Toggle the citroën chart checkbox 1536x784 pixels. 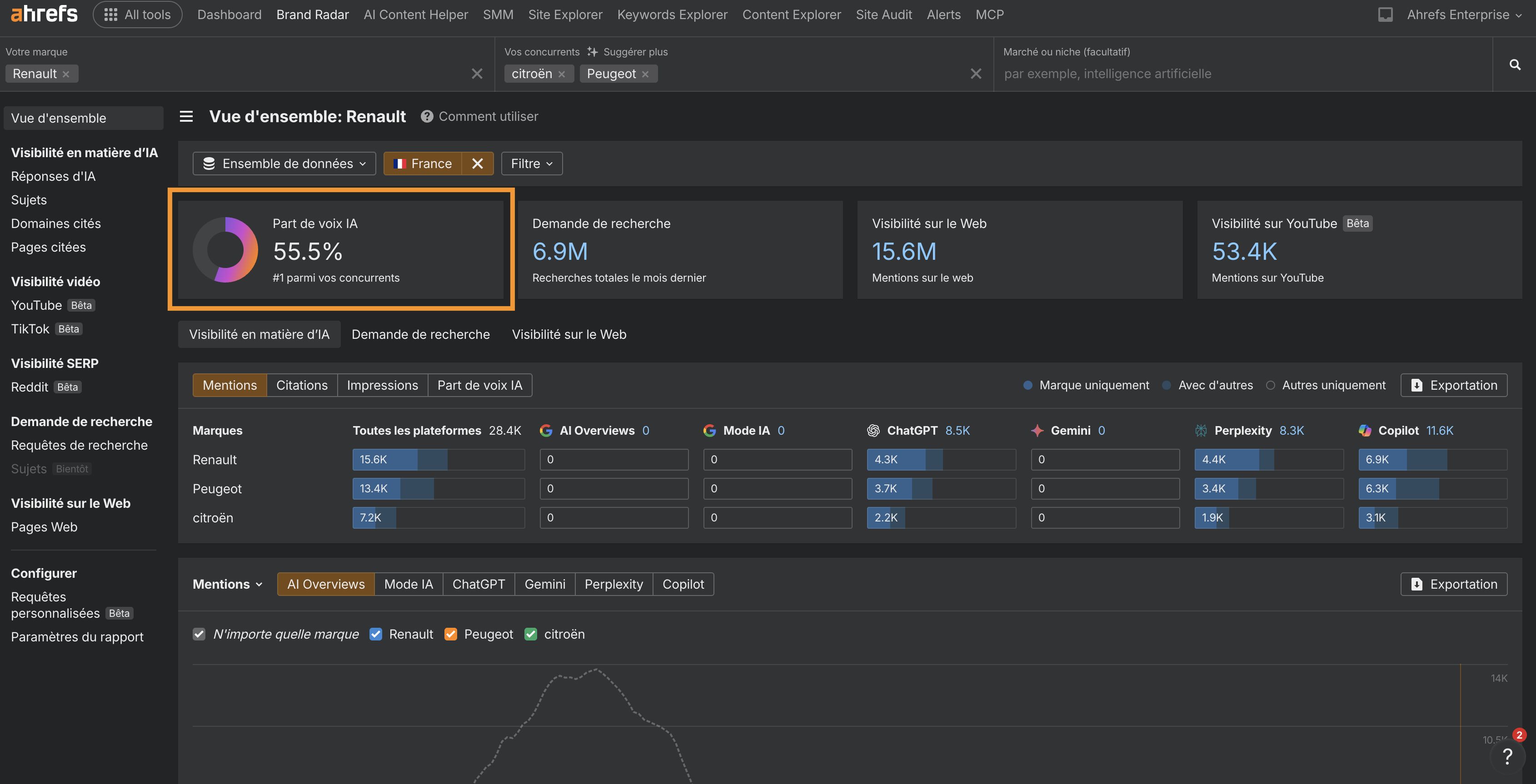coord(531,635)
